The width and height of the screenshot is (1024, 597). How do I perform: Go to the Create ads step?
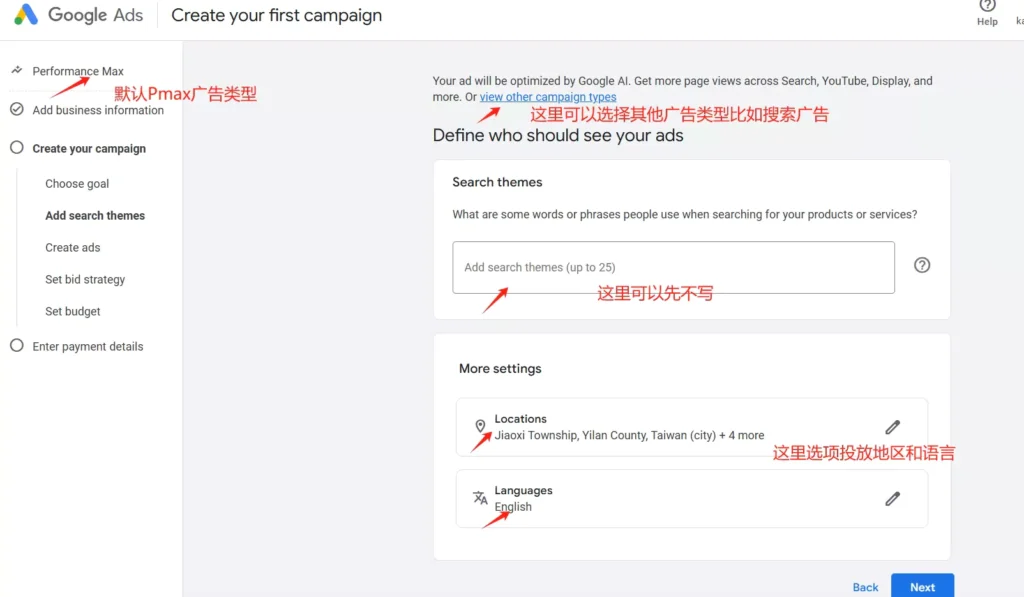coord(72,247)
